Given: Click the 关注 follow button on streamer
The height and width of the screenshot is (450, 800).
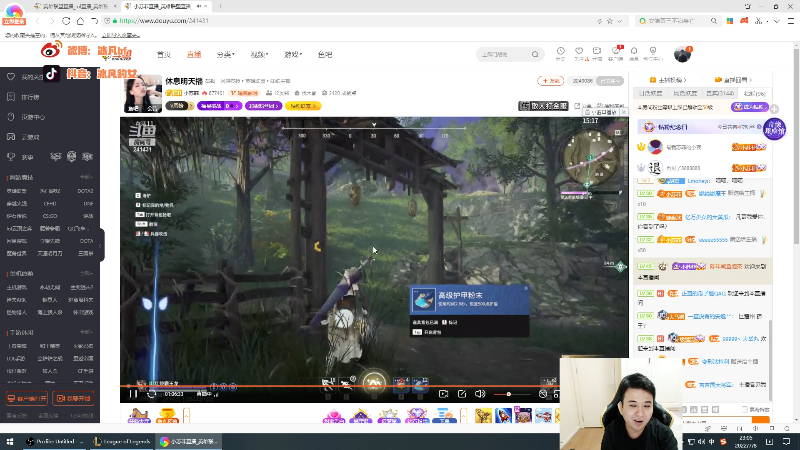Looking at the screenshot, I should (550, 81).
